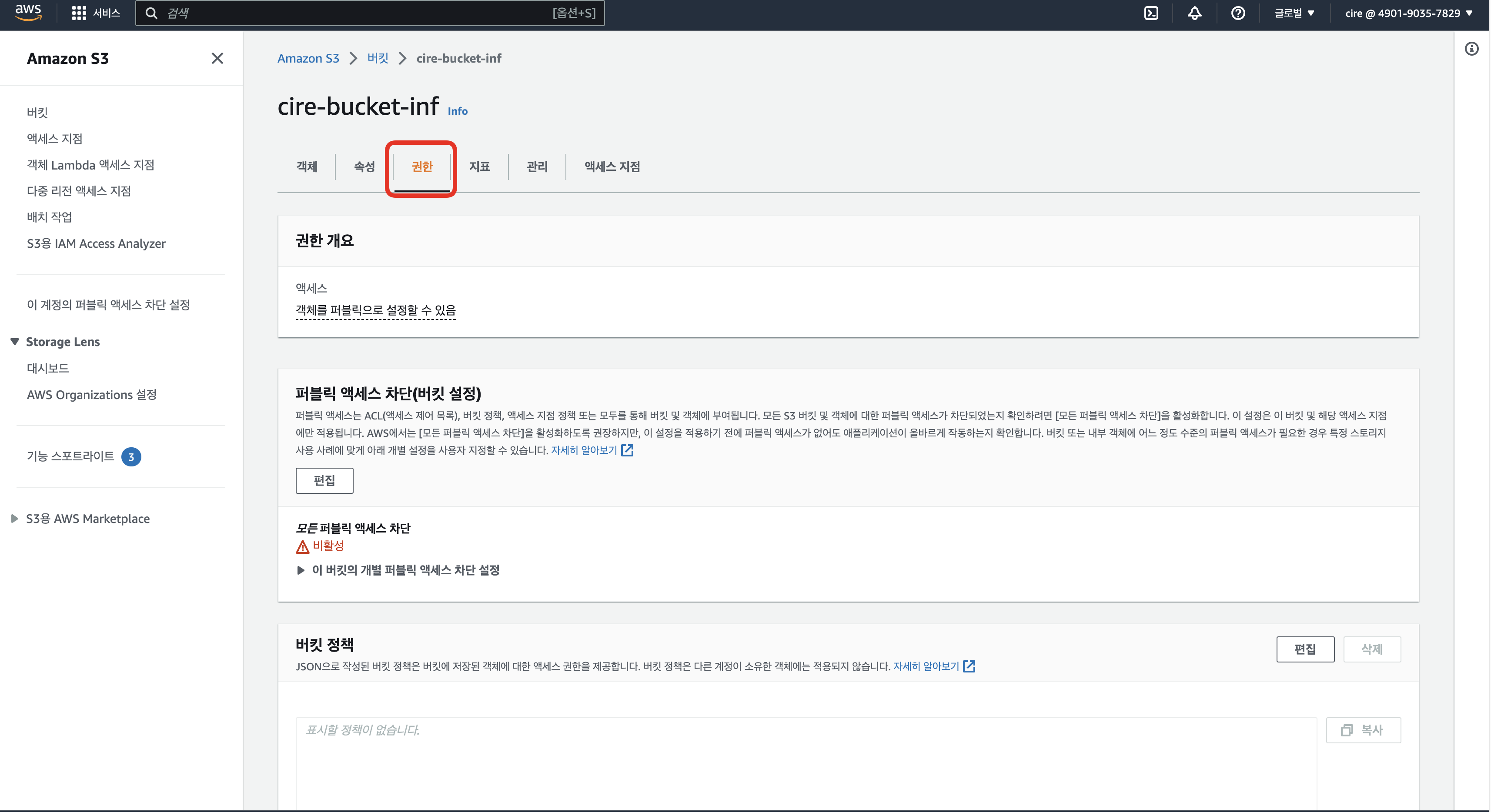Click the 검색 search input field
Image resolution: width=1491 pixels, height=812 pixels.
click(370, 13)
